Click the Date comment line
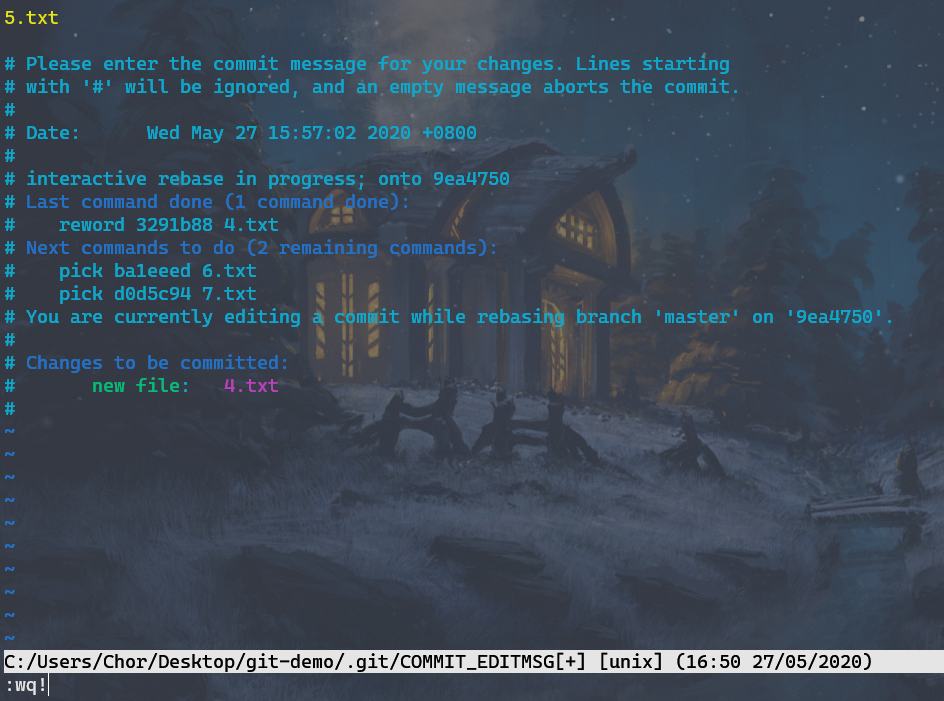 point(241,132)
